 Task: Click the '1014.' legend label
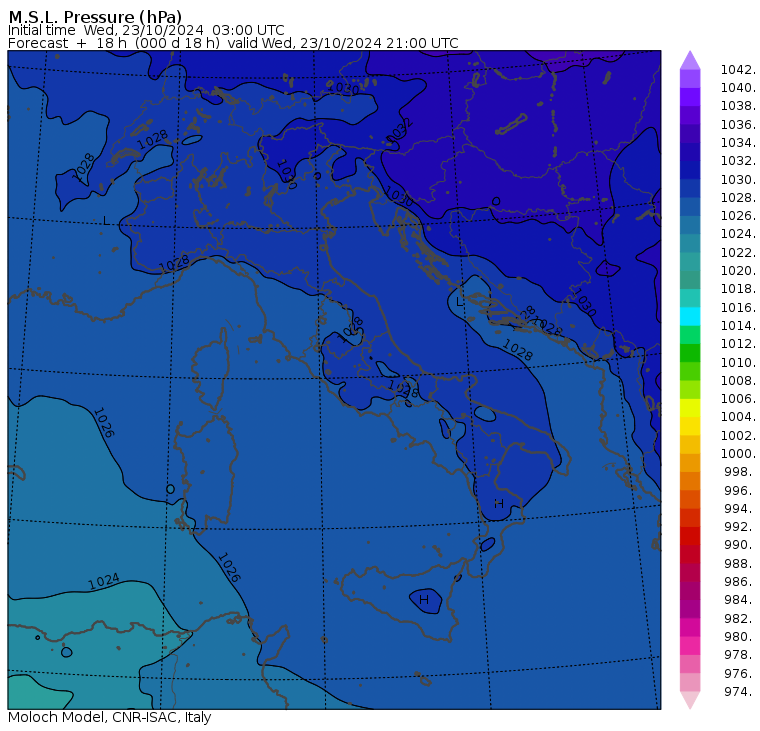pos(738,326)
